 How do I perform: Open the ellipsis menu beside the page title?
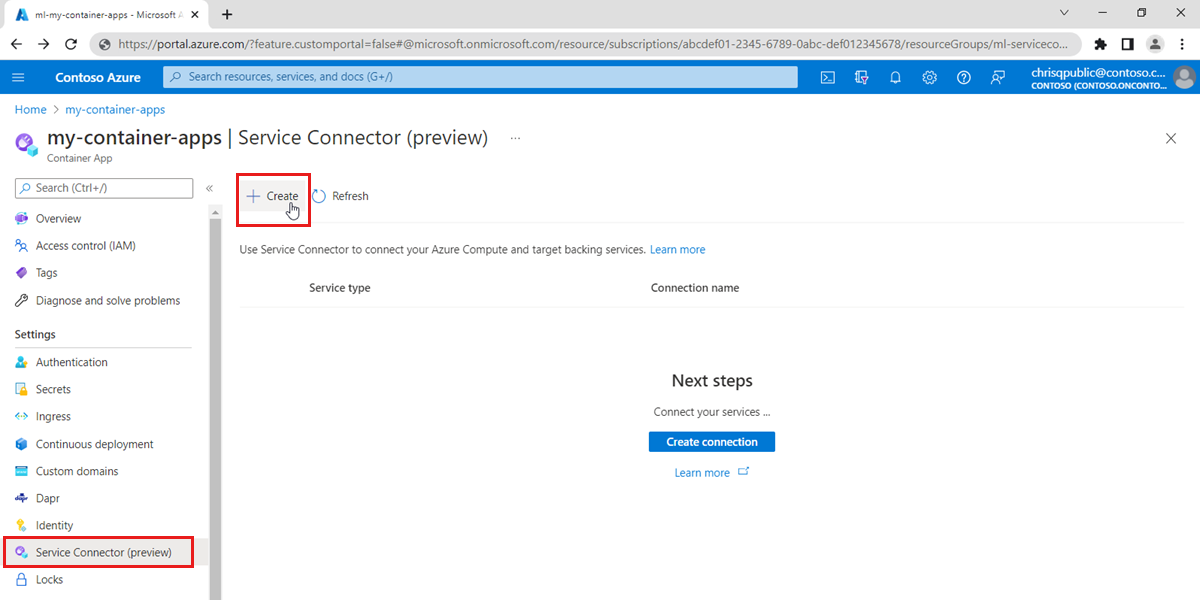[x=515, y=138]
